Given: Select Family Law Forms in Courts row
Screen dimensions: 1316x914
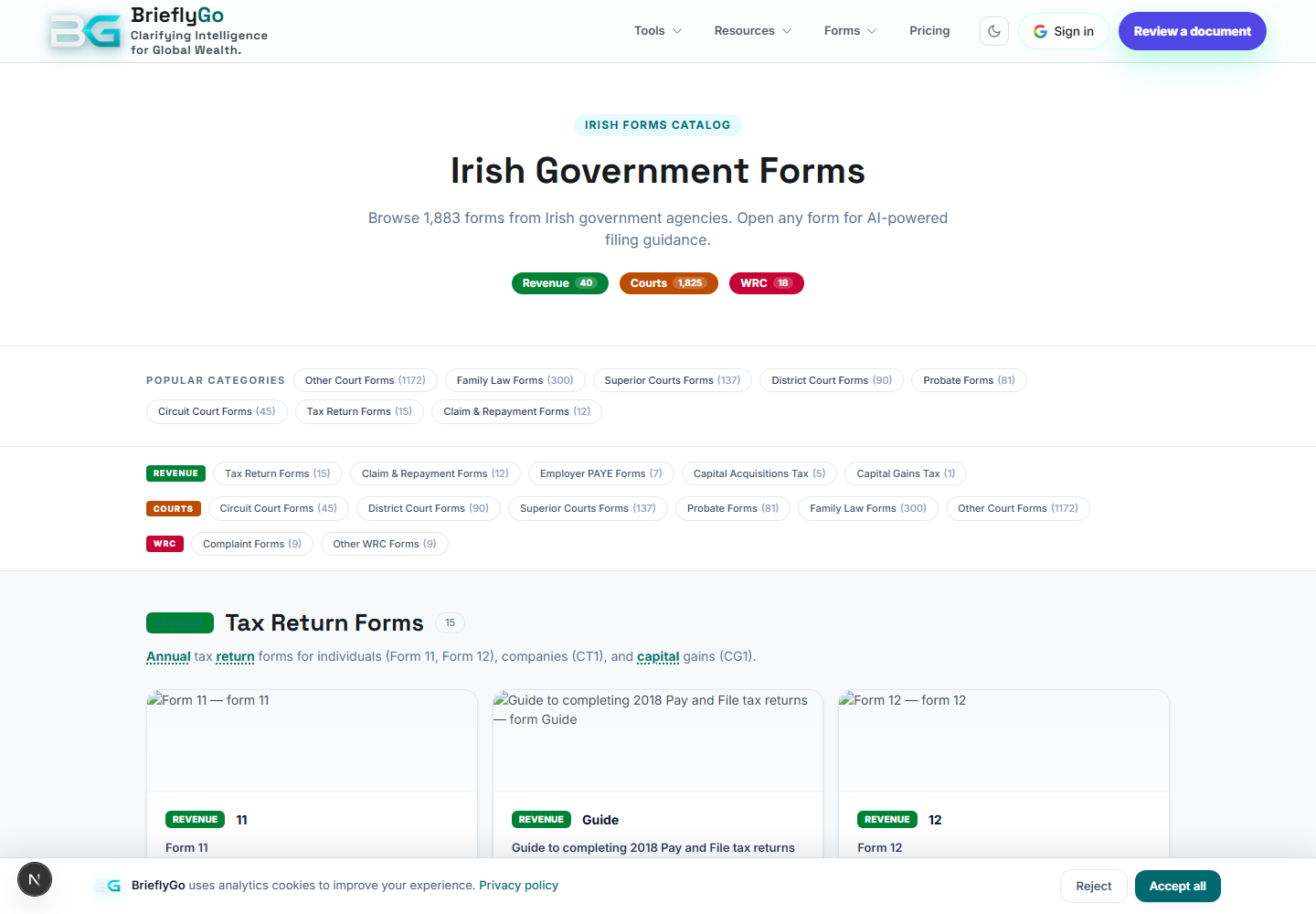Looking at the screenshot, I should pyautogui.click(x=868, y=508).
